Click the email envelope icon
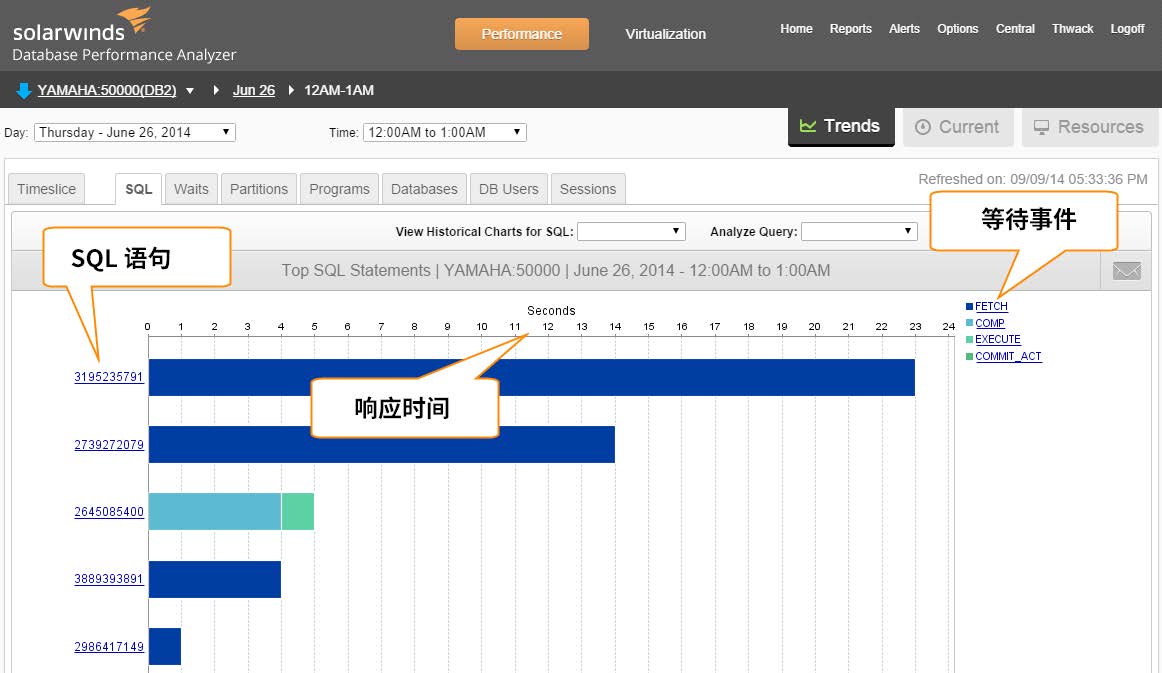Viewport: 1162px width, 673px height. point(1126,271)
